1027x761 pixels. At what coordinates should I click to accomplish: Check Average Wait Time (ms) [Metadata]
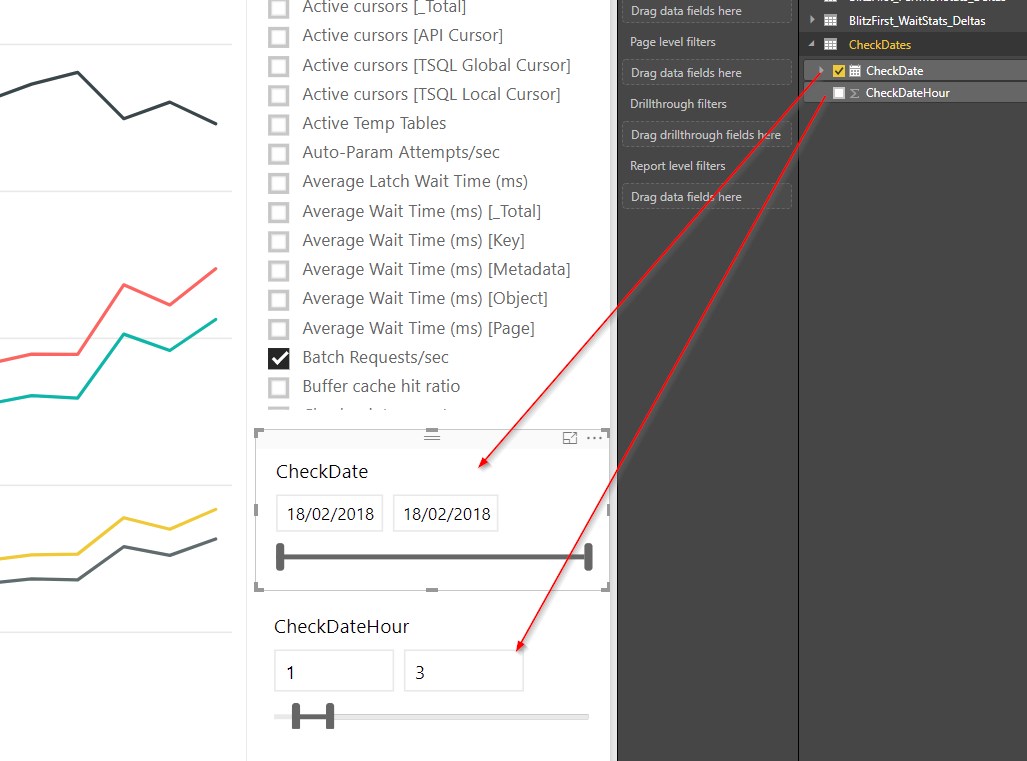pos(279,270)
